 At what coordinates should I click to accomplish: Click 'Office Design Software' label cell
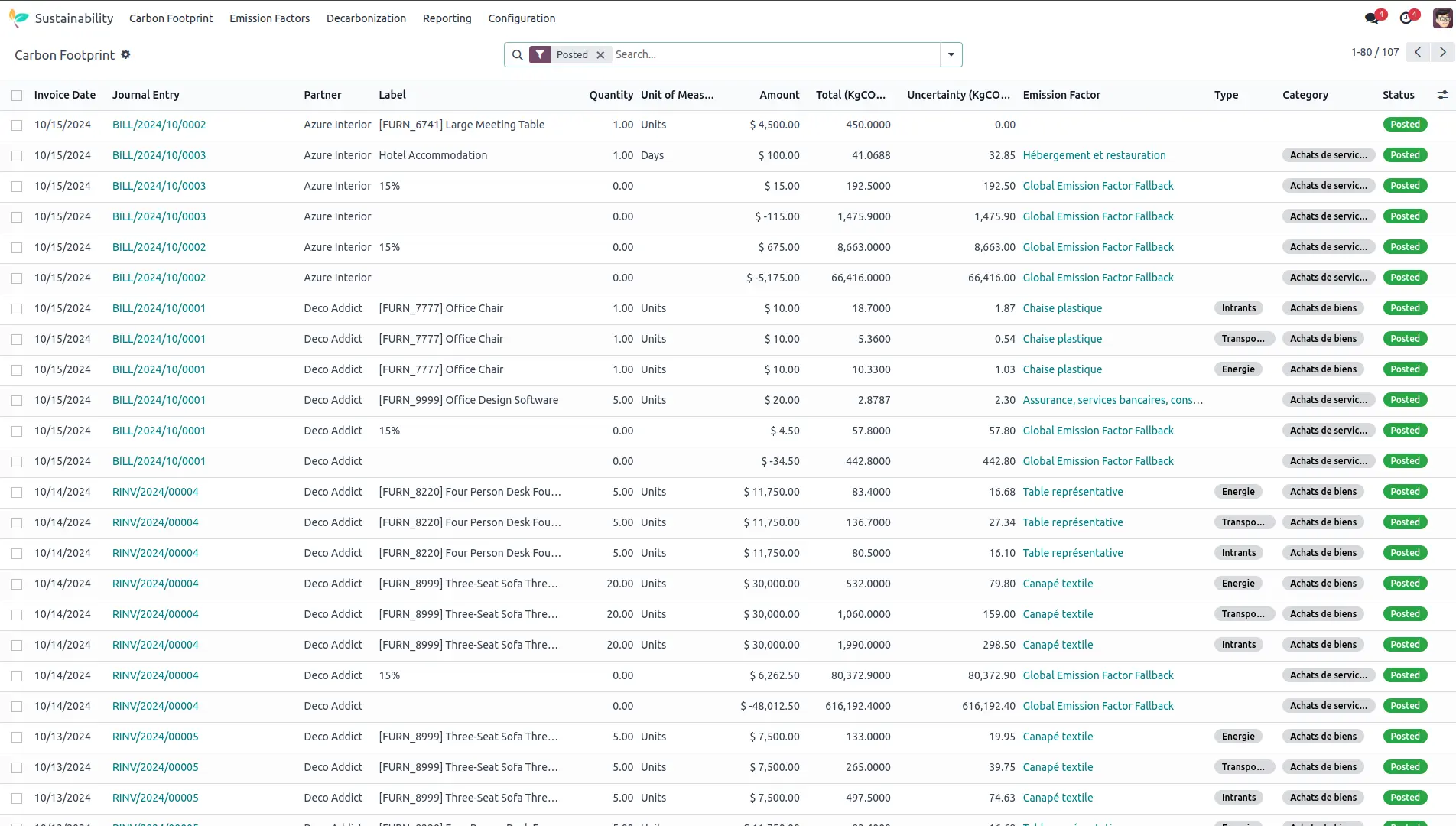coord(469,400)
